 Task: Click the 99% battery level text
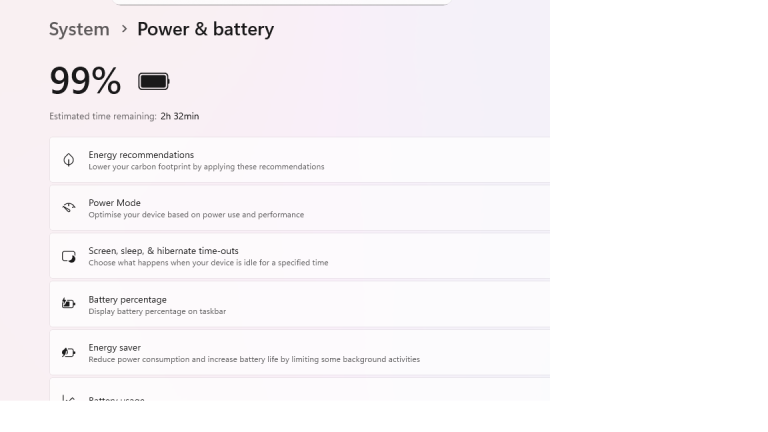(x=85, y=81)
